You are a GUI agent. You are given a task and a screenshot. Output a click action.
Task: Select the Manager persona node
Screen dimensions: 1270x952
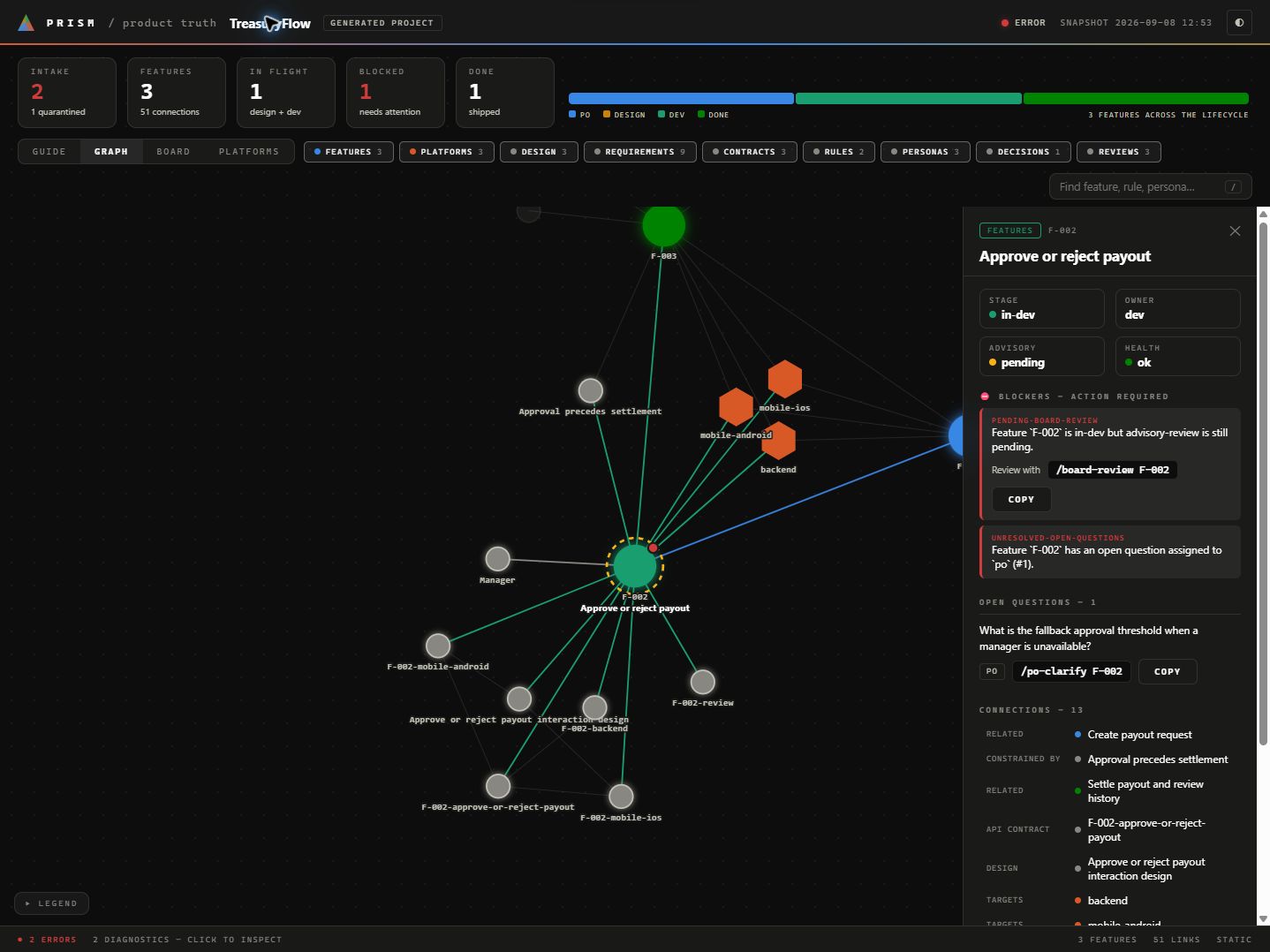click(497, 558)
